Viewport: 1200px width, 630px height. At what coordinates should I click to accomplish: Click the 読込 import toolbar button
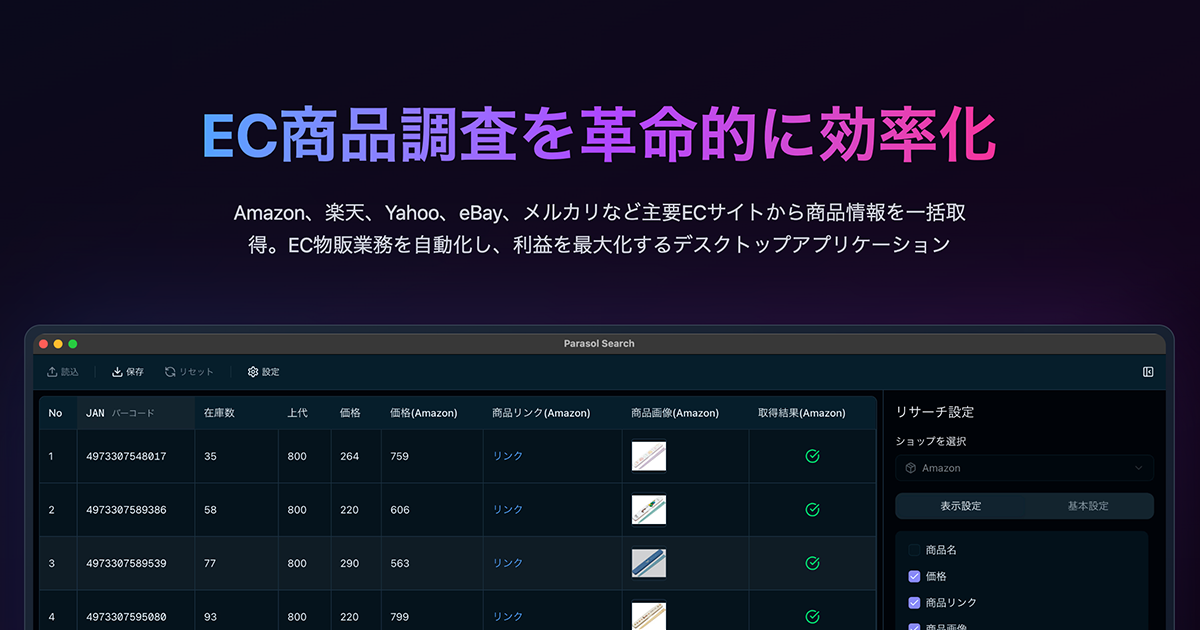pos(62,372)
